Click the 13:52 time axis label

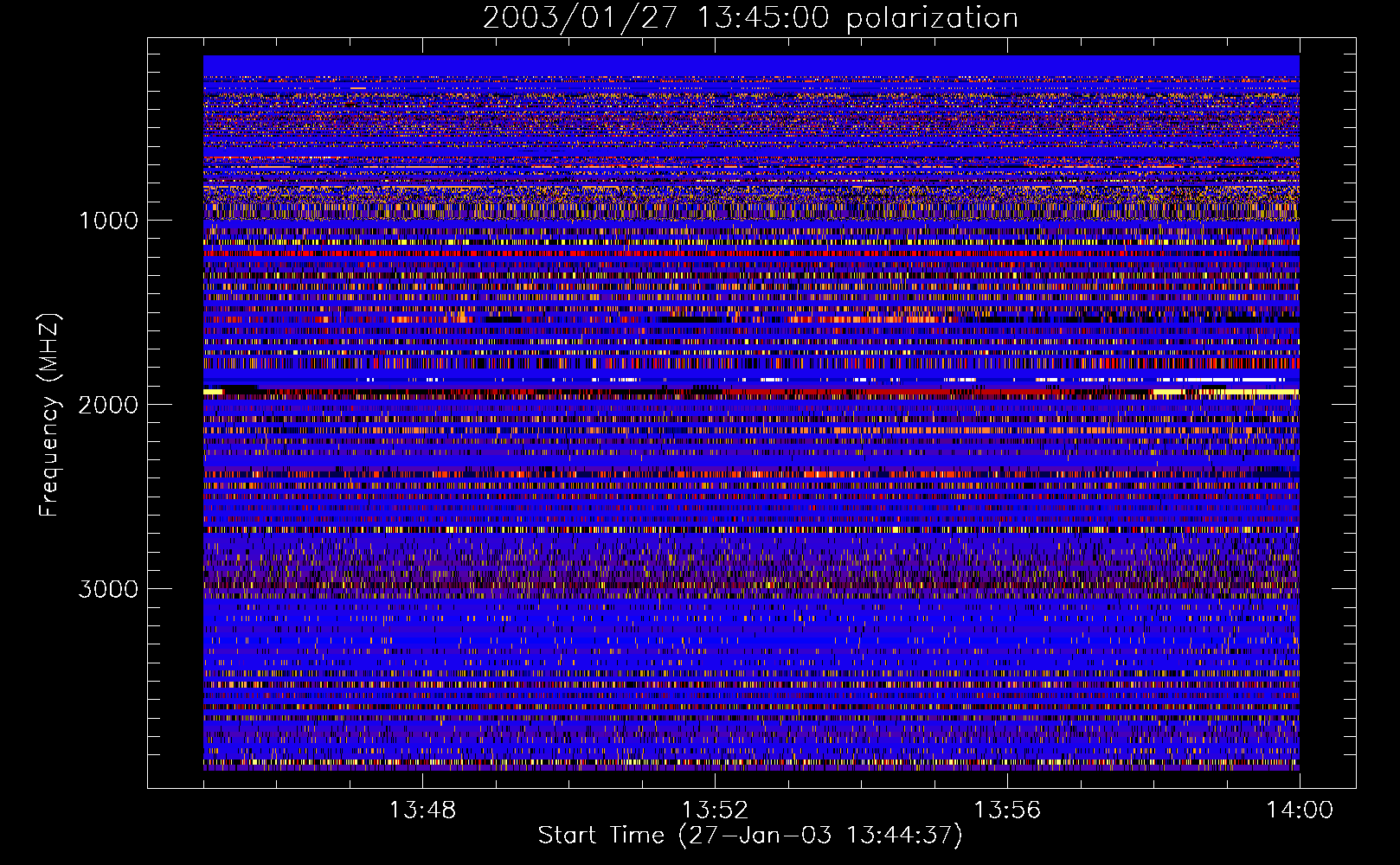[715, 811]
